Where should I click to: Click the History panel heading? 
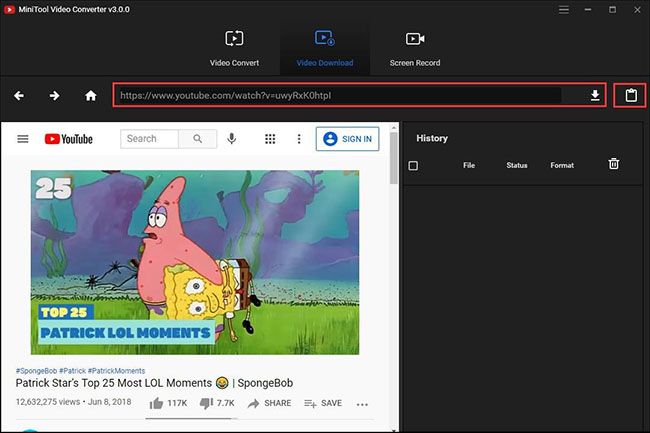[432, 138]
